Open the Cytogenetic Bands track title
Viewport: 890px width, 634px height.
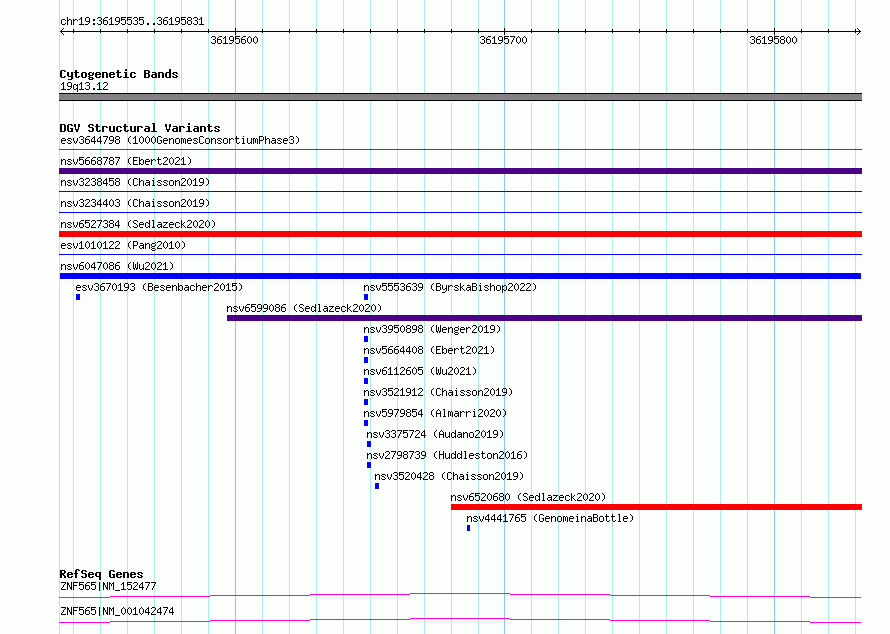coord(119,74)
